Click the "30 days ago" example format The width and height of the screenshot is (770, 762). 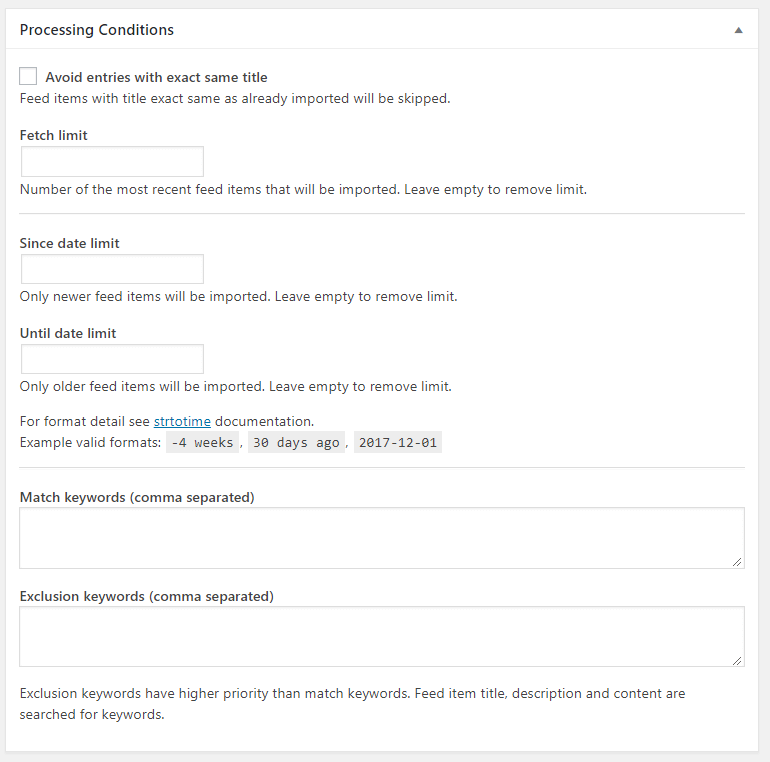pos(296,443)
